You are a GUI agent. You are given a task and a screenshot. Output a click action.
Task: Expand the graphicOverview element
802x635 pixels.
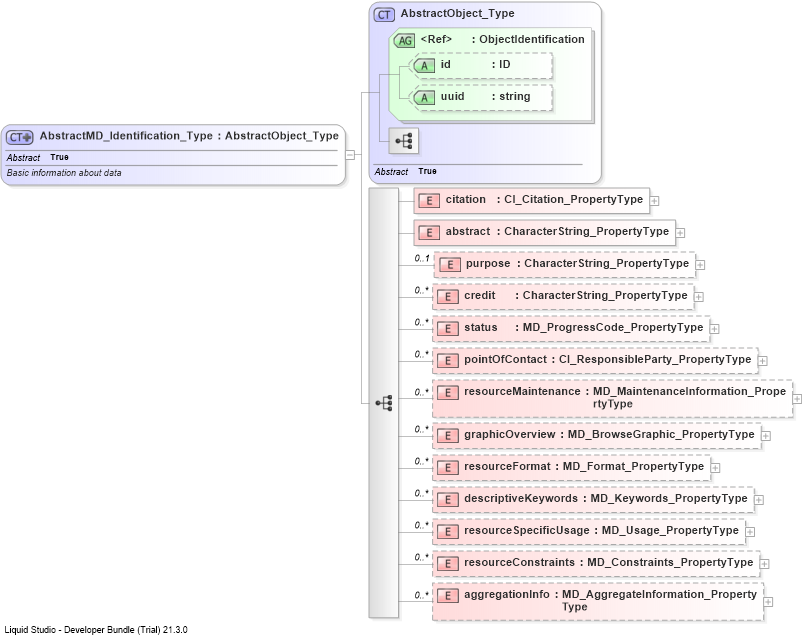point(766,436)
